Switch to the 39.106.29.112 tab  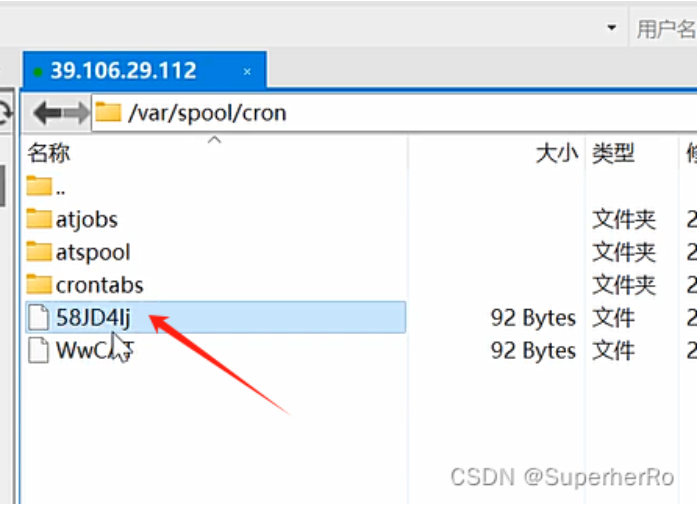click(x=145, y=70)
